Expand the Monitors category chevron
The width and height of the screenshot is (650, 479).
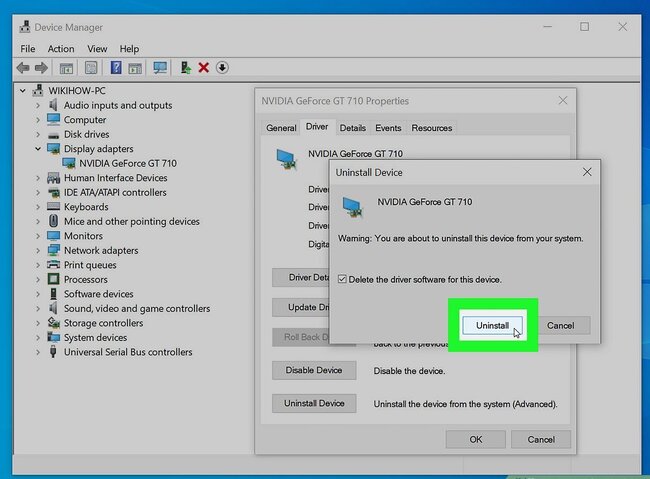[x=38, y=236]
